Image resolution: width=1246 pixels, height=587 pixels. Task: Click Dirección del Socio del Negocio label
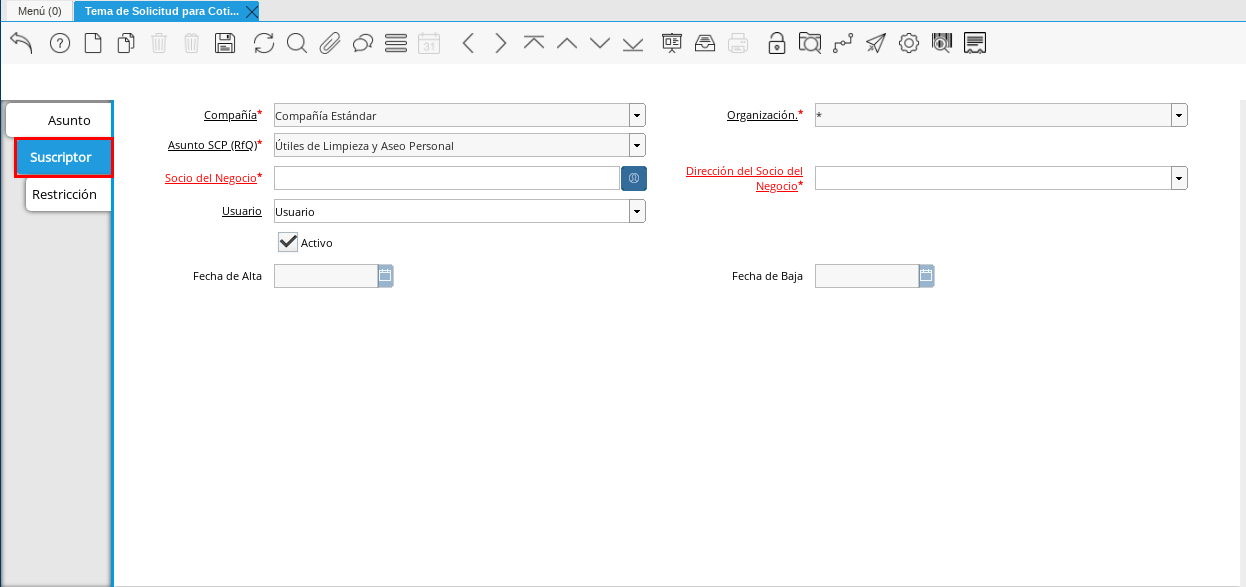click(x=744, y=178)
